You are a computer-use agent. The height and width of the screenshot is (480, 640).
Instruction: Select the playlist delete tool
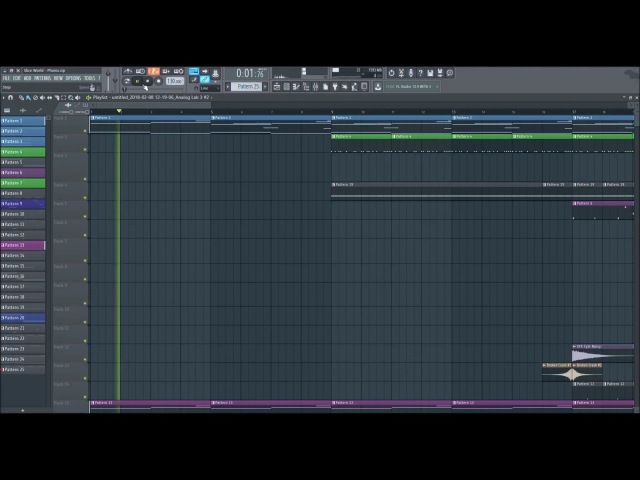[36, 97]
